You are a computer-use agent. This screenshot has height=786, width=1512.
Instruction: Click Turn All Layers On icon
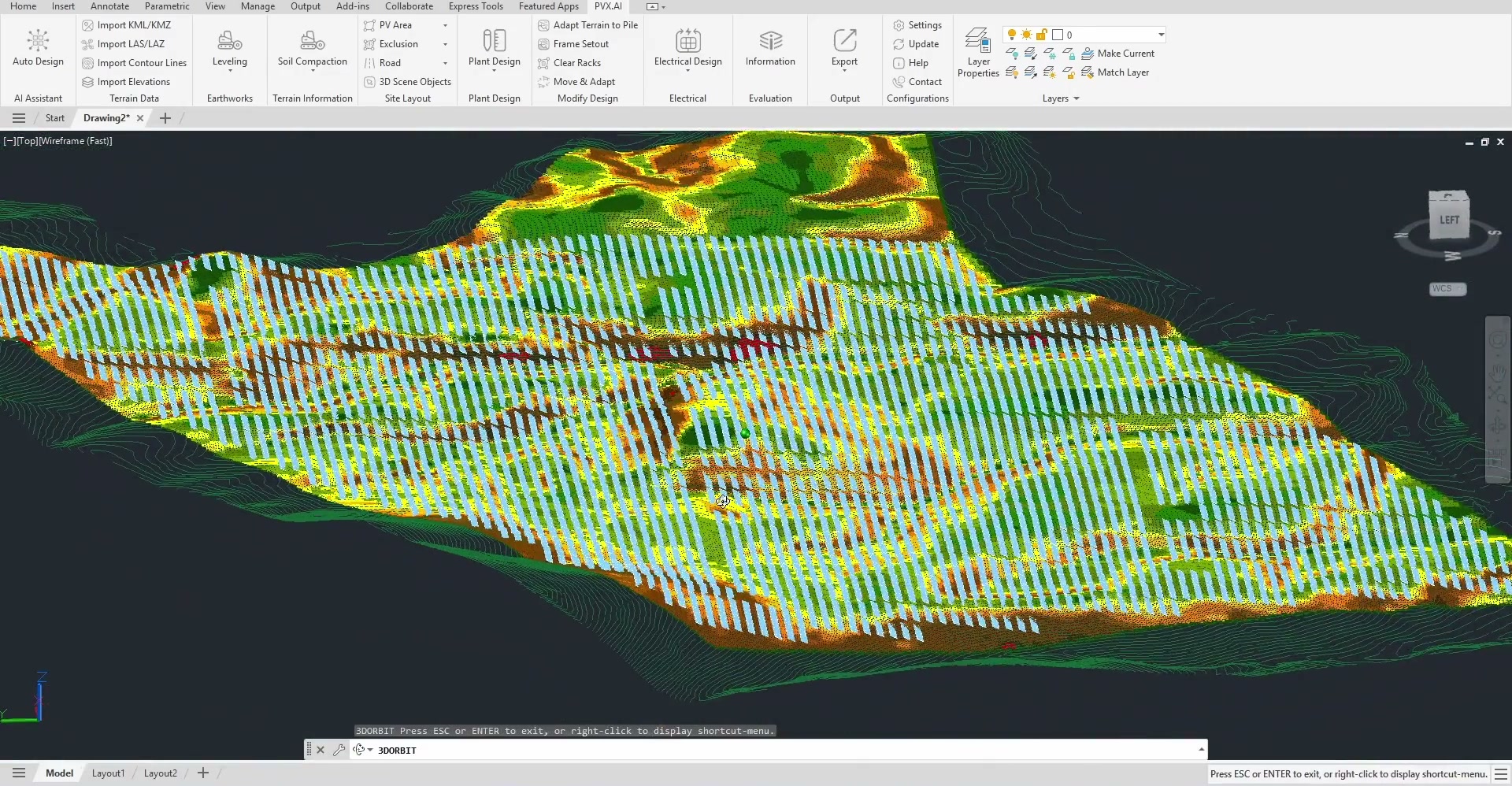(x=1012, y=72)
